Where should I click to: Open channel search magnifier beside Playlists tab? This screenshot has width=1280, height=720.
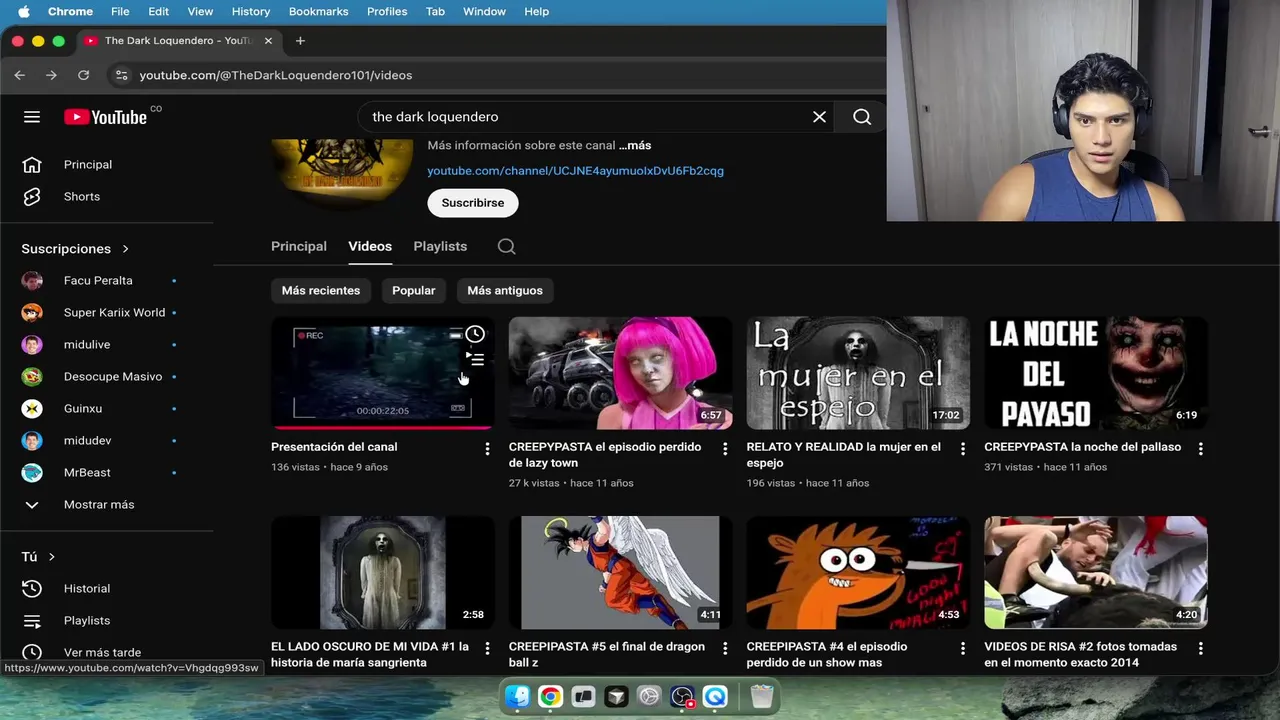click(507, 247)
